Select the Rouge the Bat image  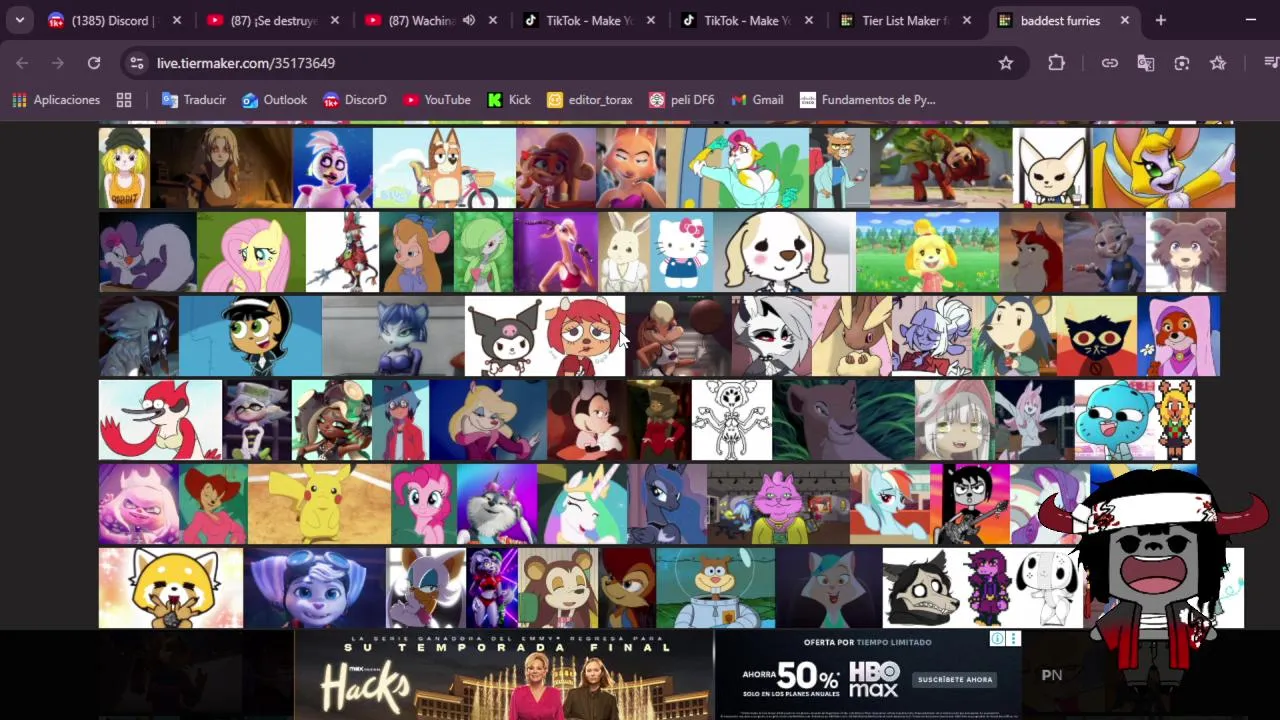pyautogui.click(x=426, y=588)
